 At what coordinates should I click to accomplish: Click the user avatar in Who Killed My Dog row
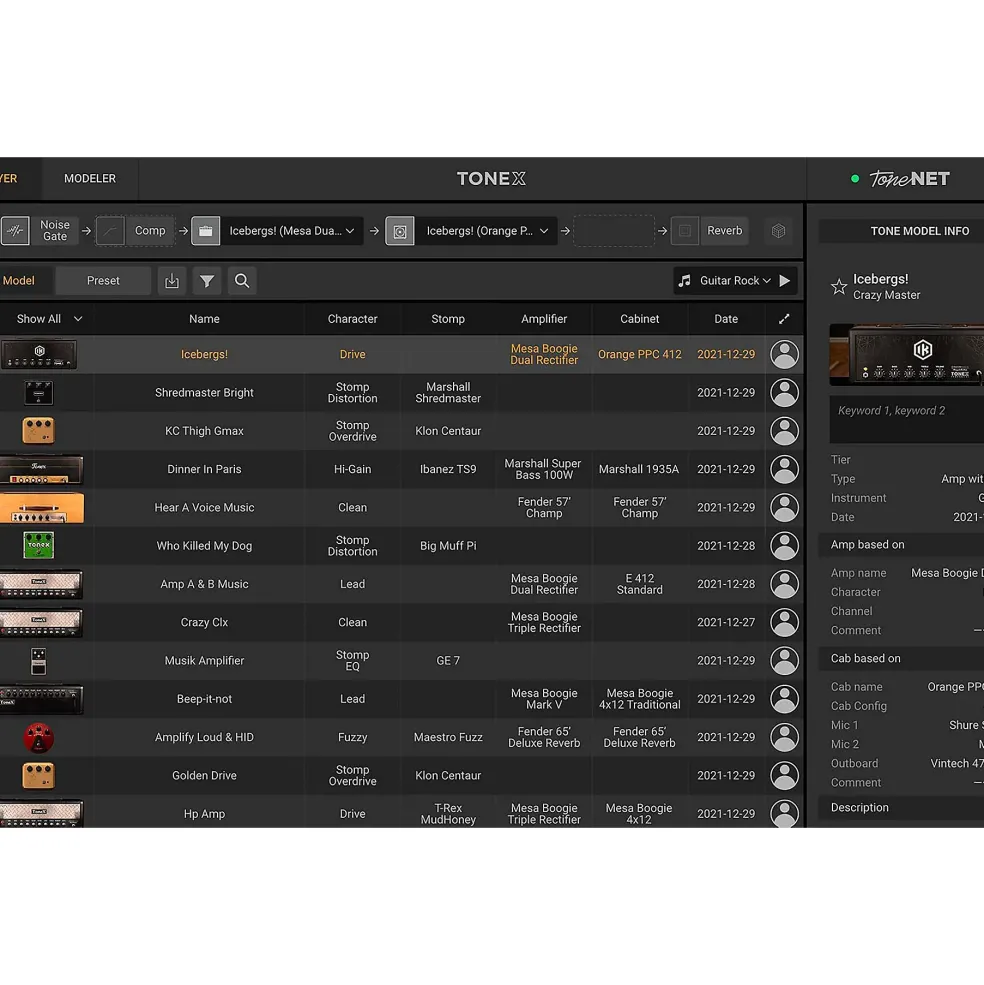785,546
